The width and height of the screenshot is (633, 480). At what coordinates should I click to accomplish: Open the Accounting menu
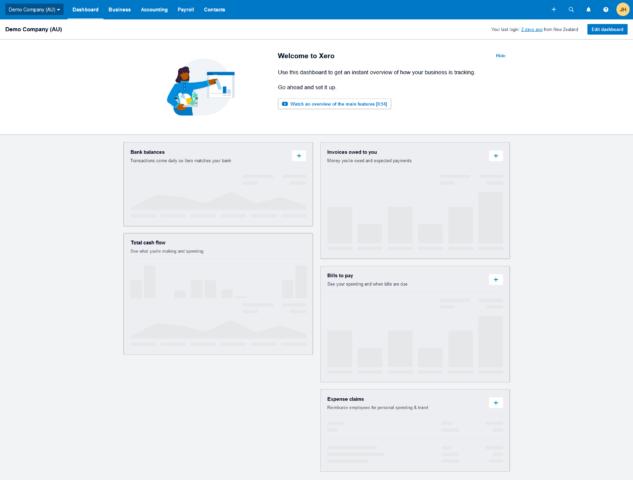pos(154,10)
